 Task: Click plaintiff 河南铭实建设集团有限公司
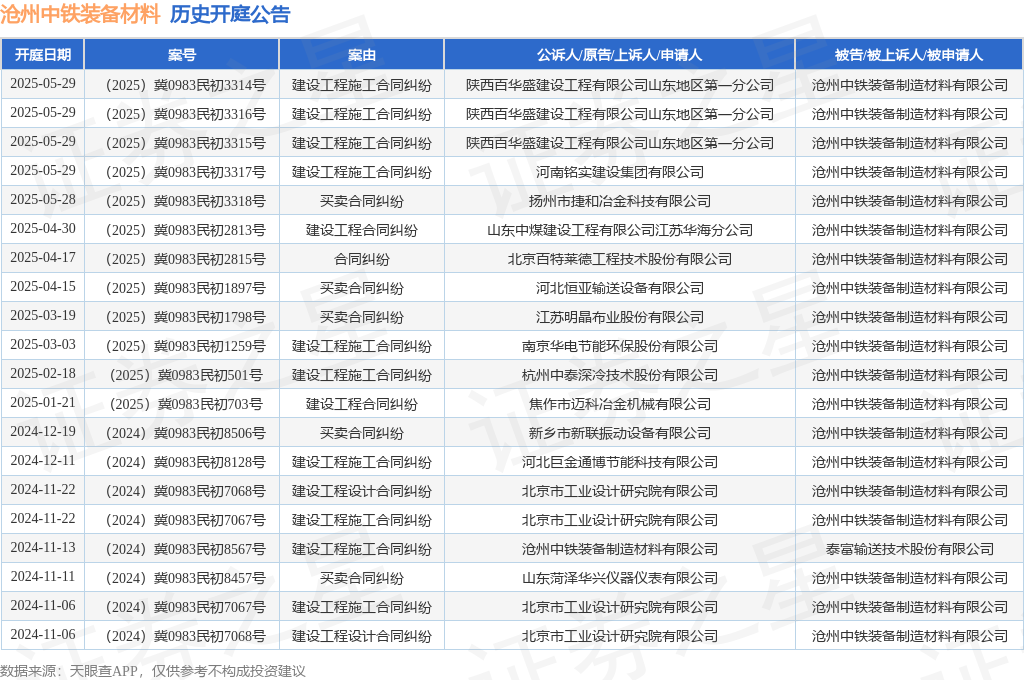[620, 172]
